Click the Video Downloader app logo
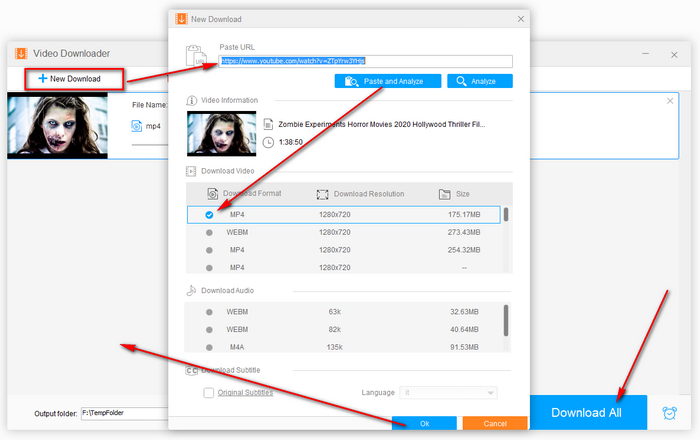 click(x=21, y=54)
